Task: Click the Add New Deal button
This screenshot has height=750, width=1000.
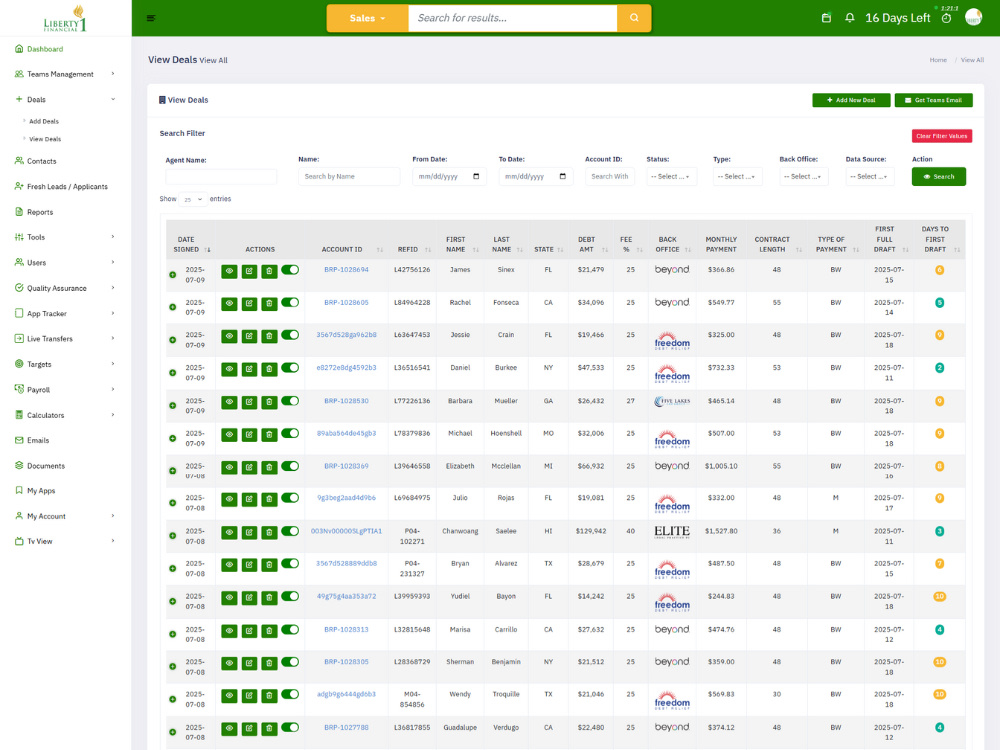Action: [851, 100]
